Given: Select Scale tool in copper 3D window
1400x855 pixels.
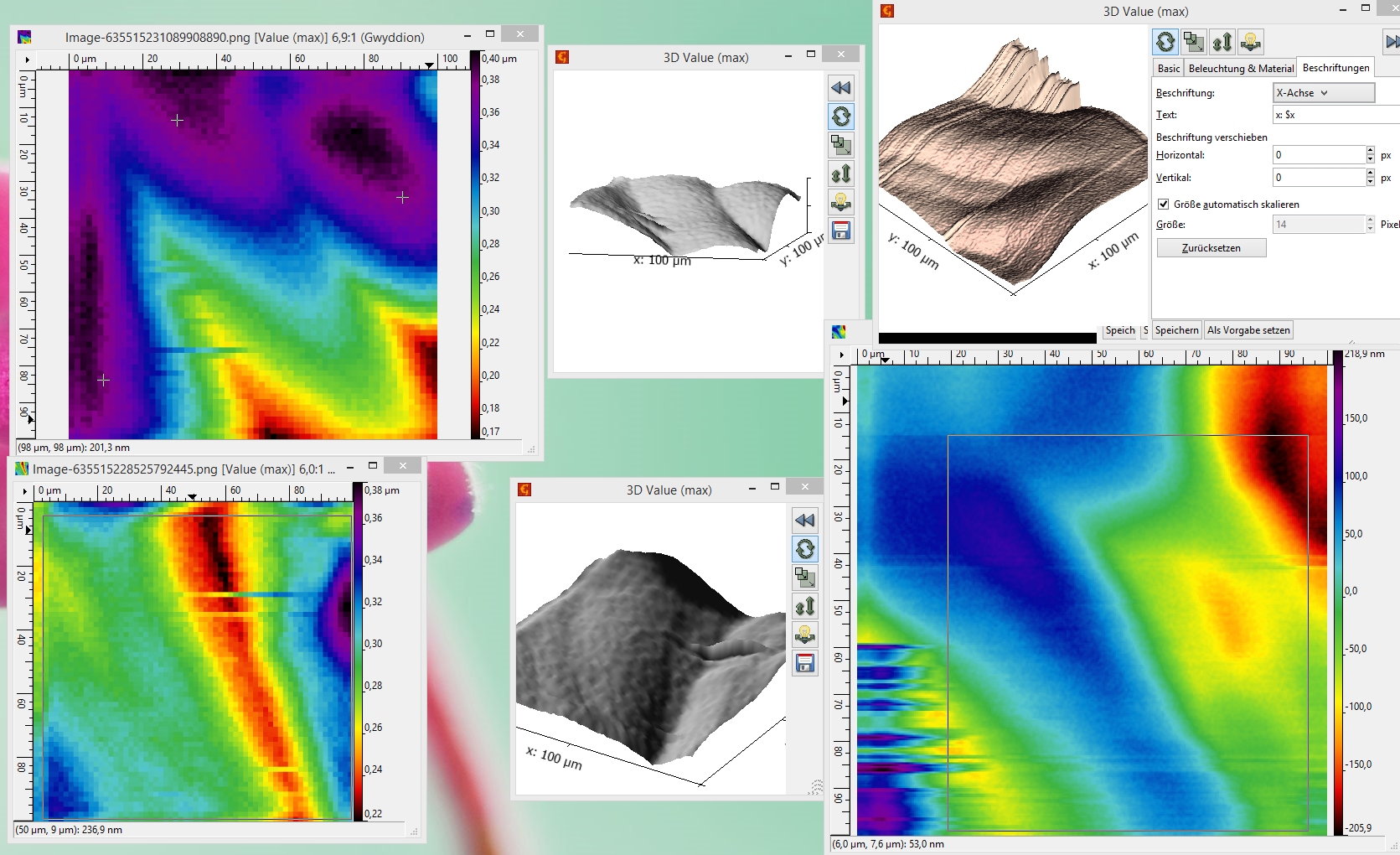Looking at the screenshot, I should point(1194,41).
